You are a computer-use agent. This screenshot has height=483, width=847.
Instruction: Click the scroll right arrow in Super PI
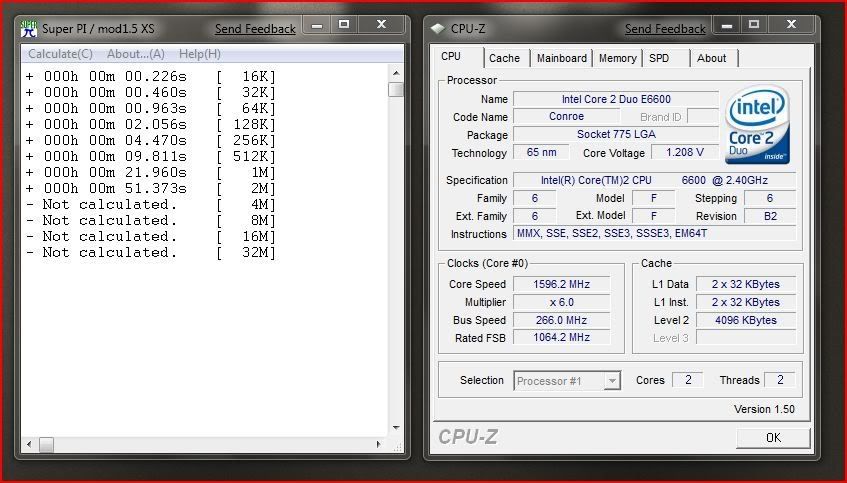379,445
